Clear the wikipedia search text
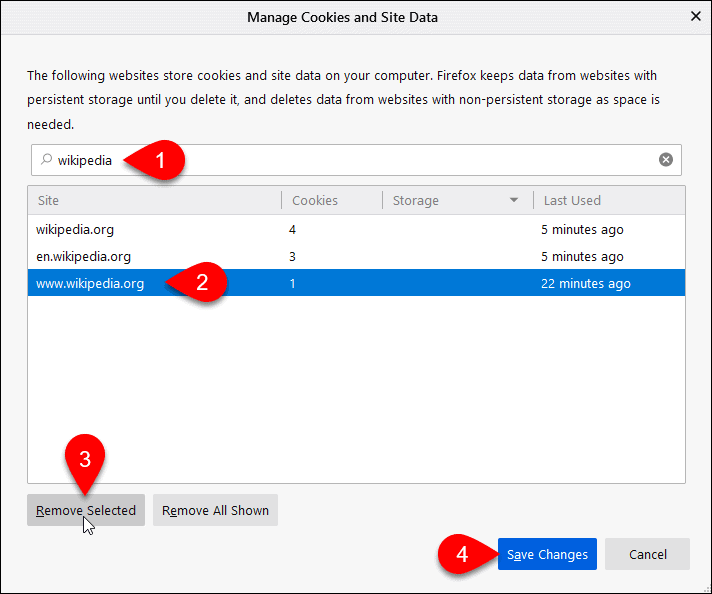712x594 pixels. coord(666,159)
